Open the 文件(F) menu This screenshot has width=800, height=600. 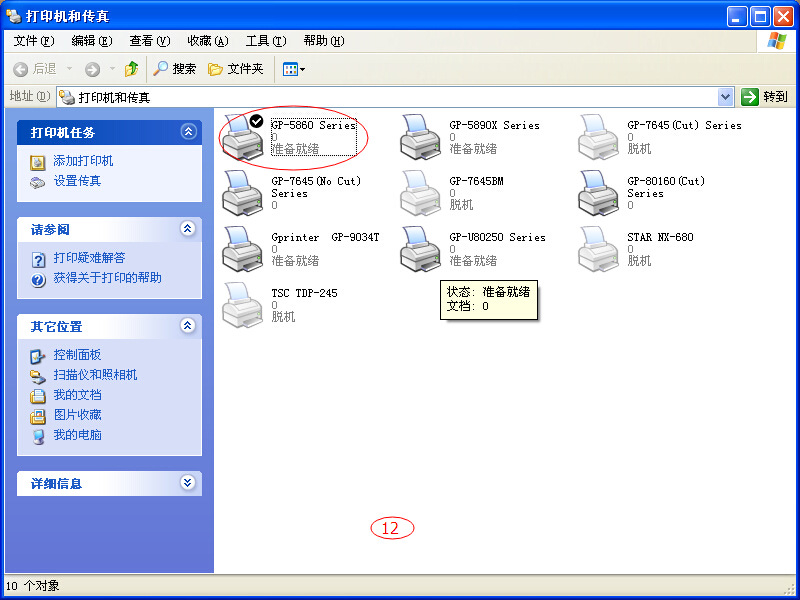(34, 41)
